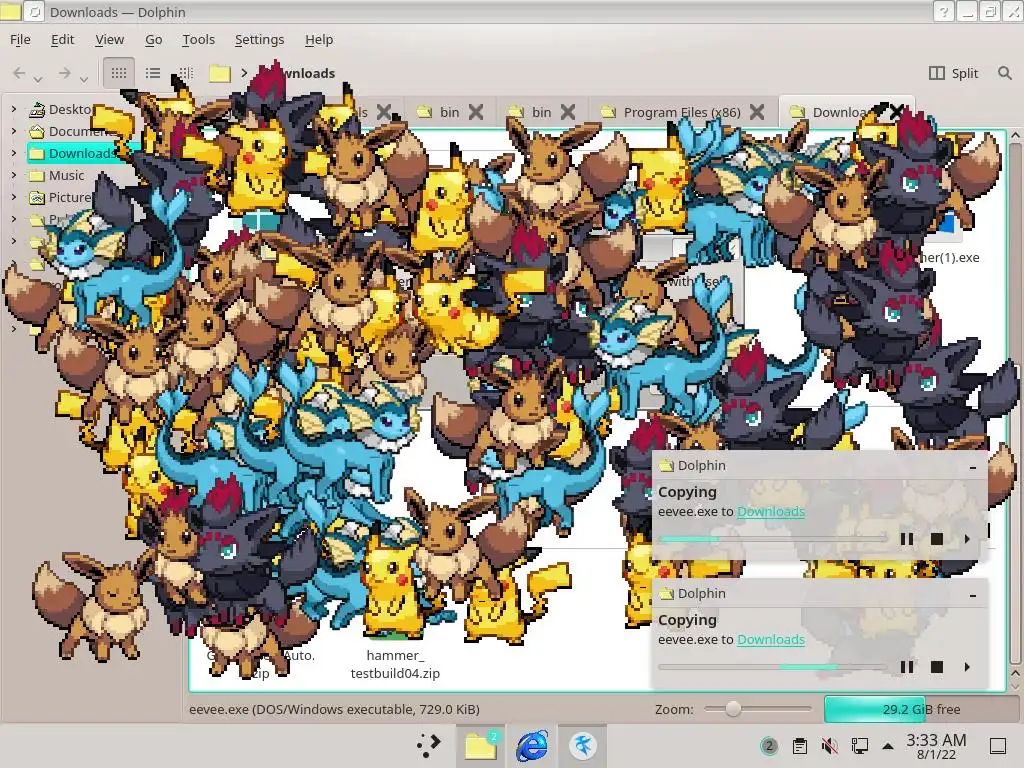
Task: Stop the lower eevee.exe copy job
Action: (936, 667)
